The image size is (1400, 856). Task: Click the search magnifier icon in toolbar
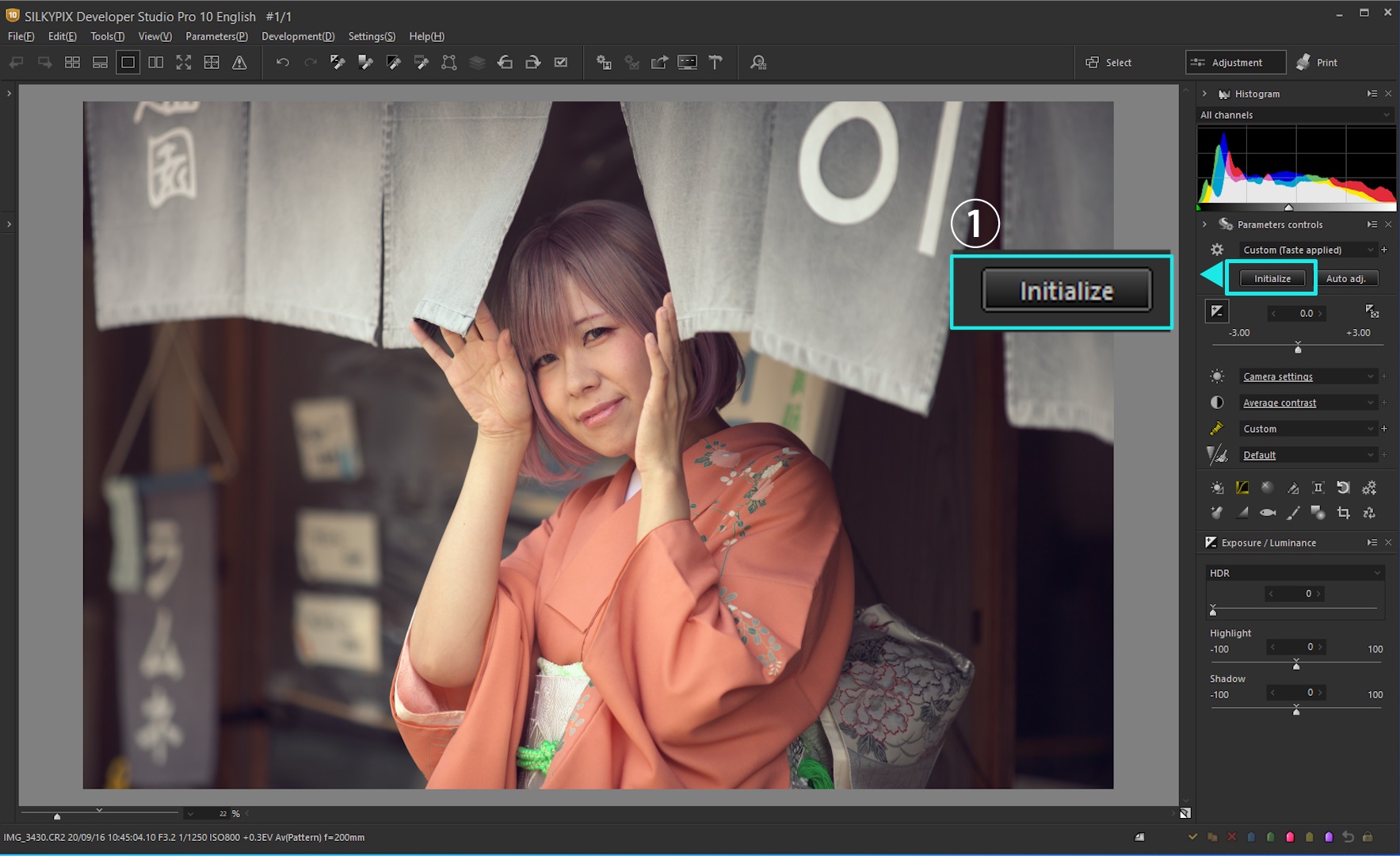coord(758,63)
